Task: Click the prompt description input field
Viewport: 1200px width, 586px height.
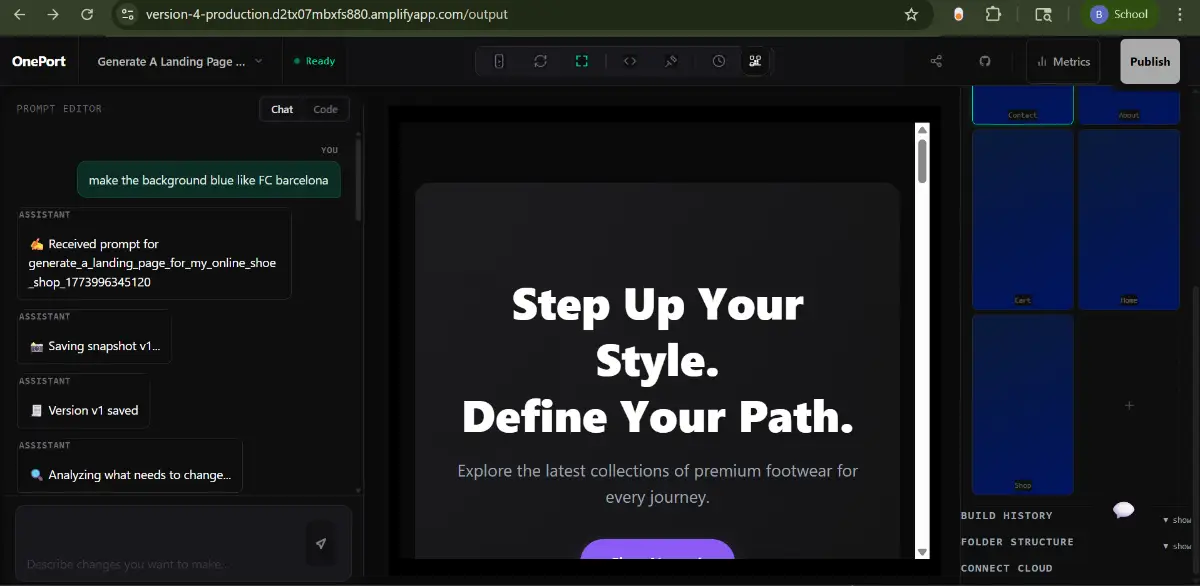Action: click(160, 544)
